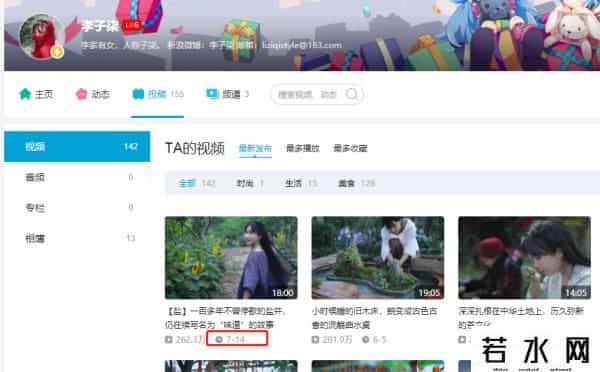Screen dimensions: 600x372
Task: Click the profile signature with email text
Action: (211, 45)
